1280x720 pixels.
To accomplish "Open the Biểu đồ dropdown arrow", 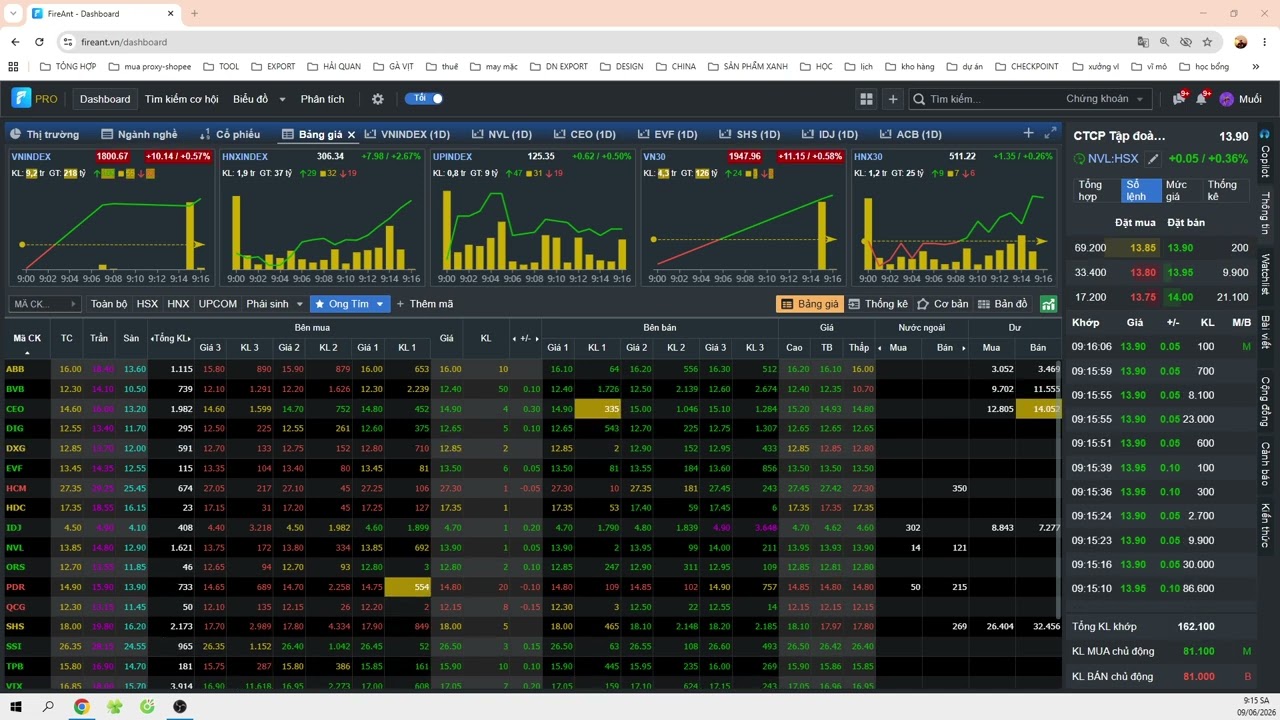I will point(282,99).
